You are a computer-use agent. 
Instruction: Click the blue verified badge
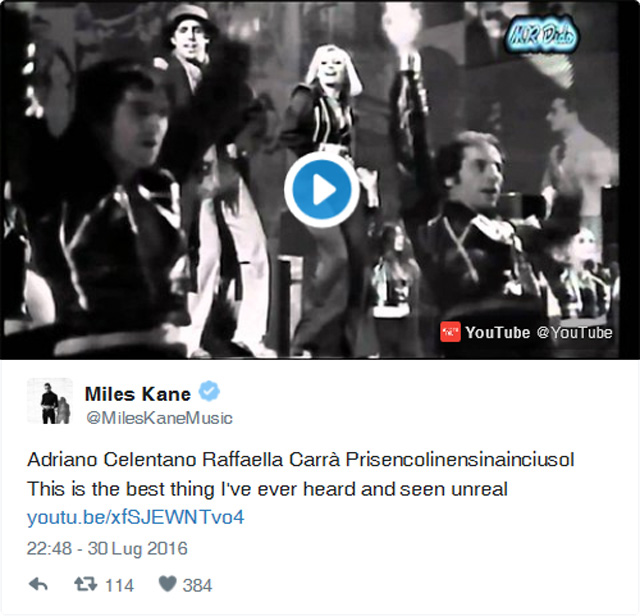point(209,391)
